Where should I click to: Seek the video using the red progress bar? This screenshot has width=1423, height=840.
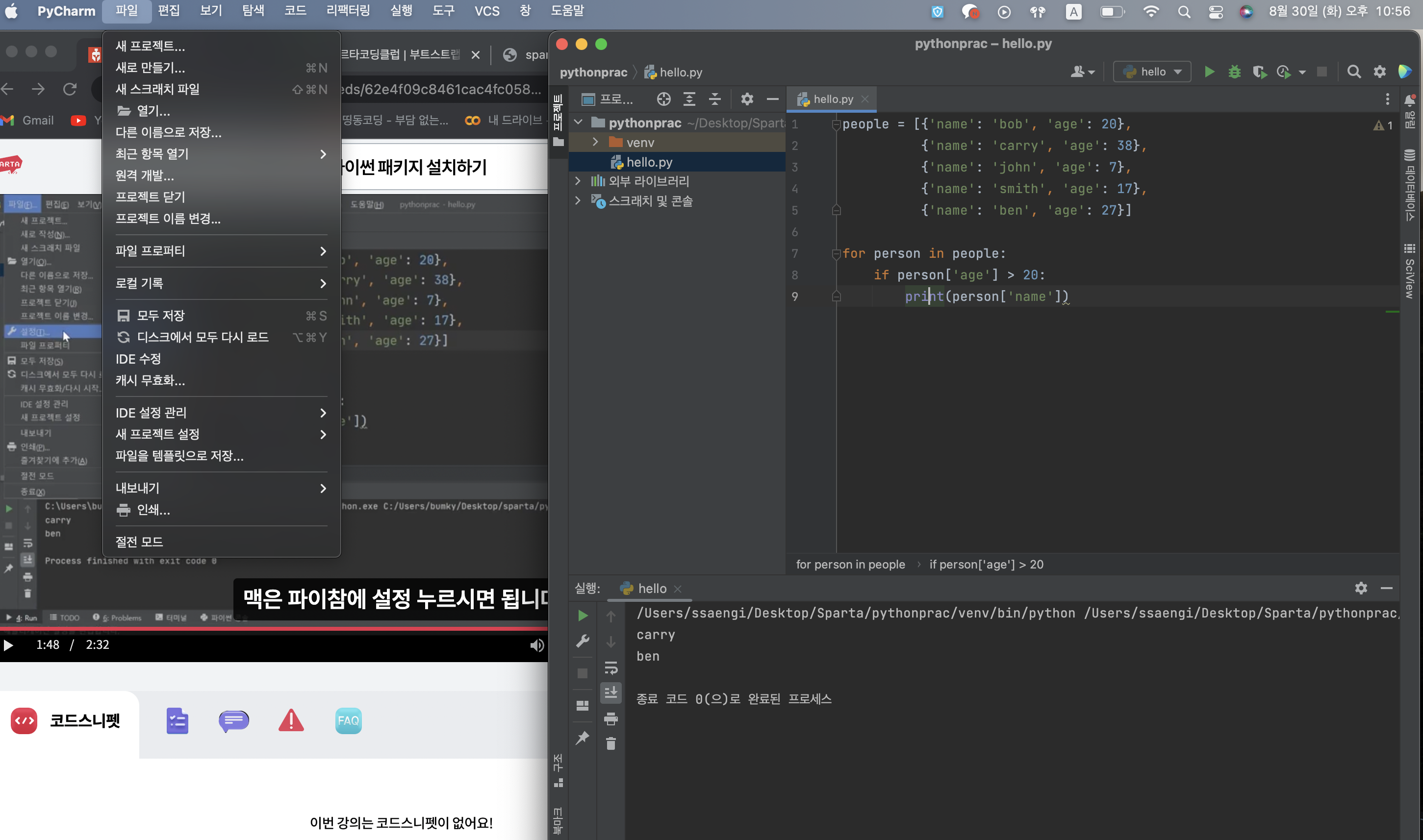274,628
